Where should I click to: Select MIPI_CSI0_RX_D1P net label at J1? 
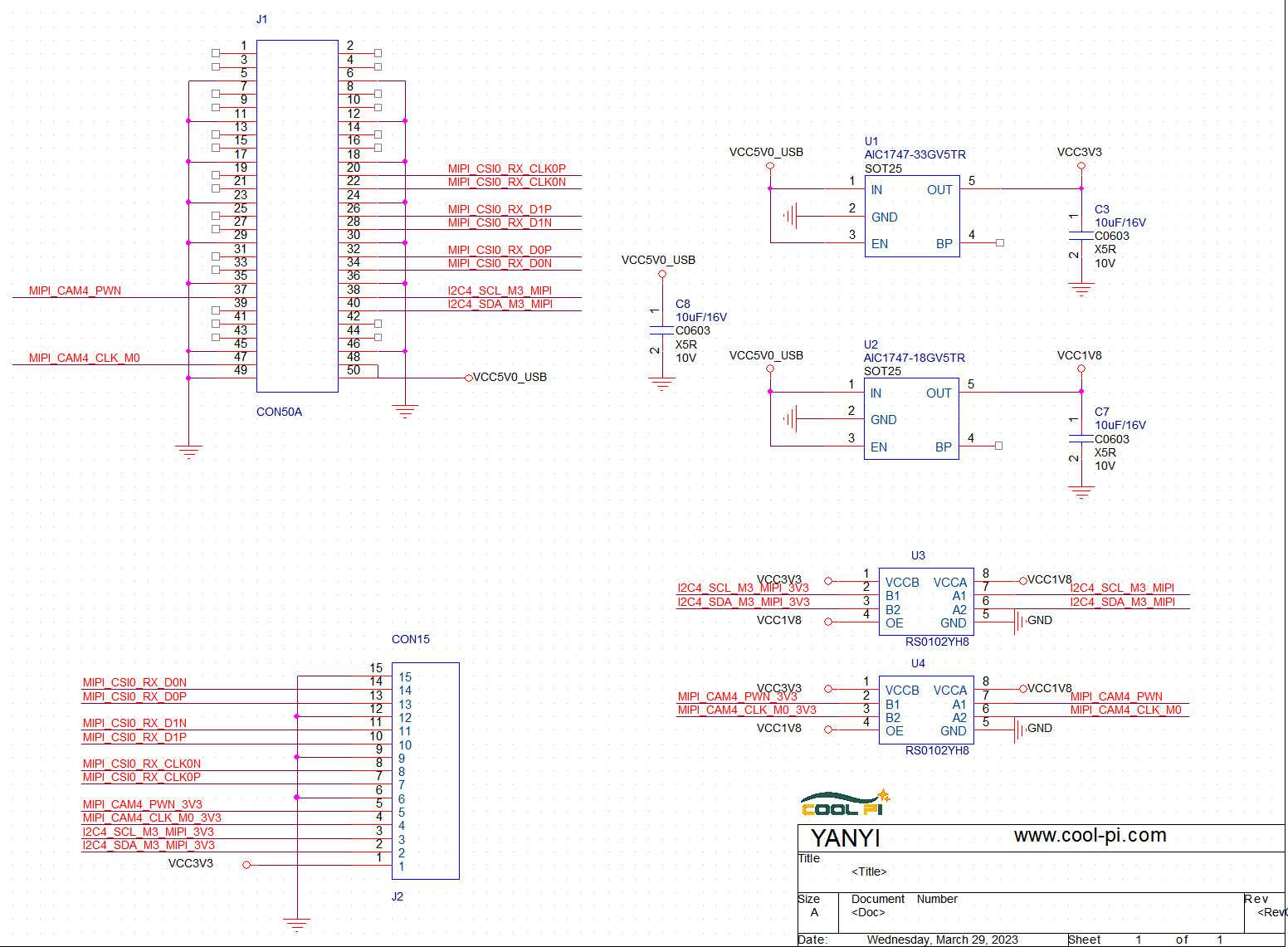click(x=500, y=209)
